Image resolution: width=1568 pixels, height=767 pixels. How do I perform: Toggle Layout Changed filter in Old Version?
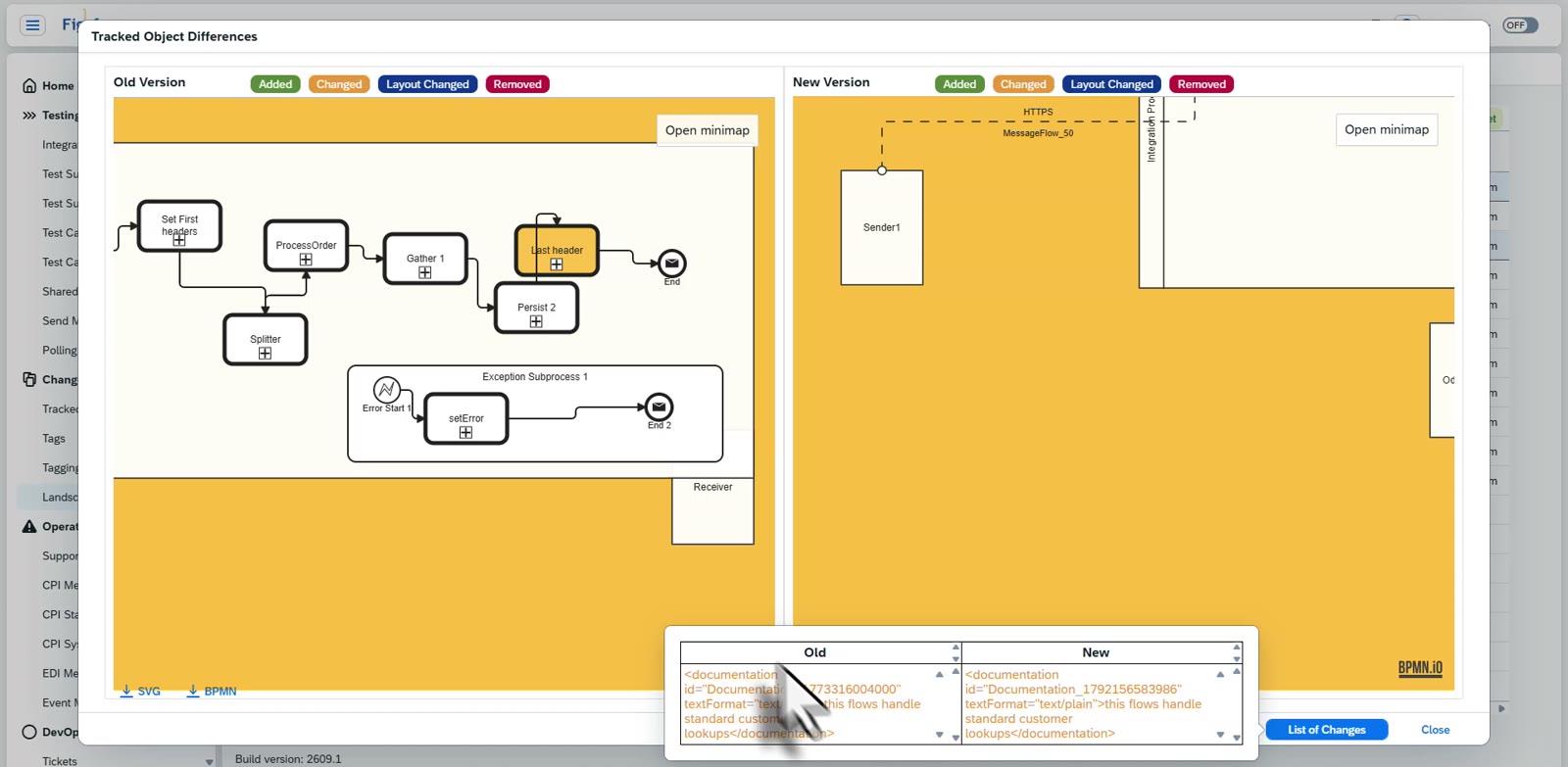(x=427, y=84)
